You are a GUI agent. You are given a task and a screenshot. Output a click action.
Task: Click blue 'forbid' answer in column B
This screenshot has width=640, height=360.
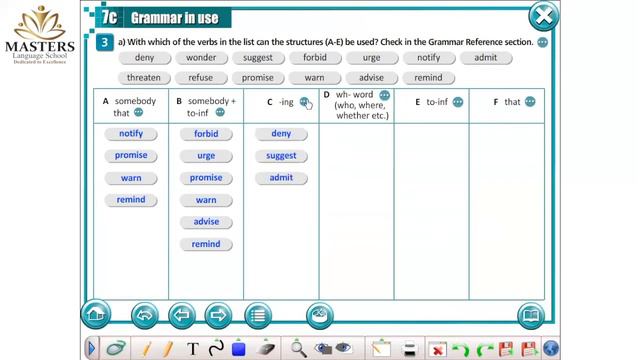[x=206, y=134]
